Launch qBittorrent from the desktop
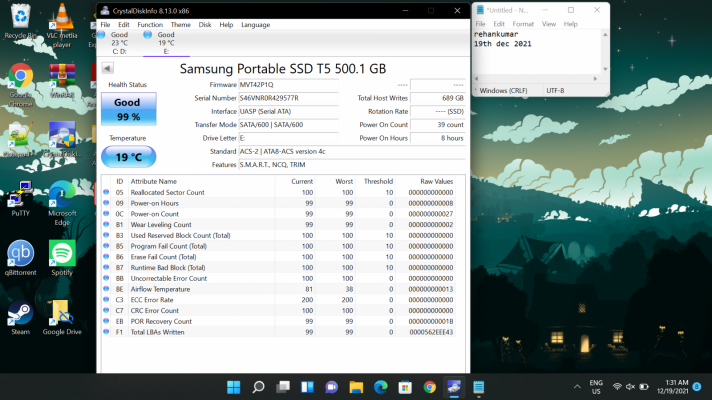 coord(20,258)
